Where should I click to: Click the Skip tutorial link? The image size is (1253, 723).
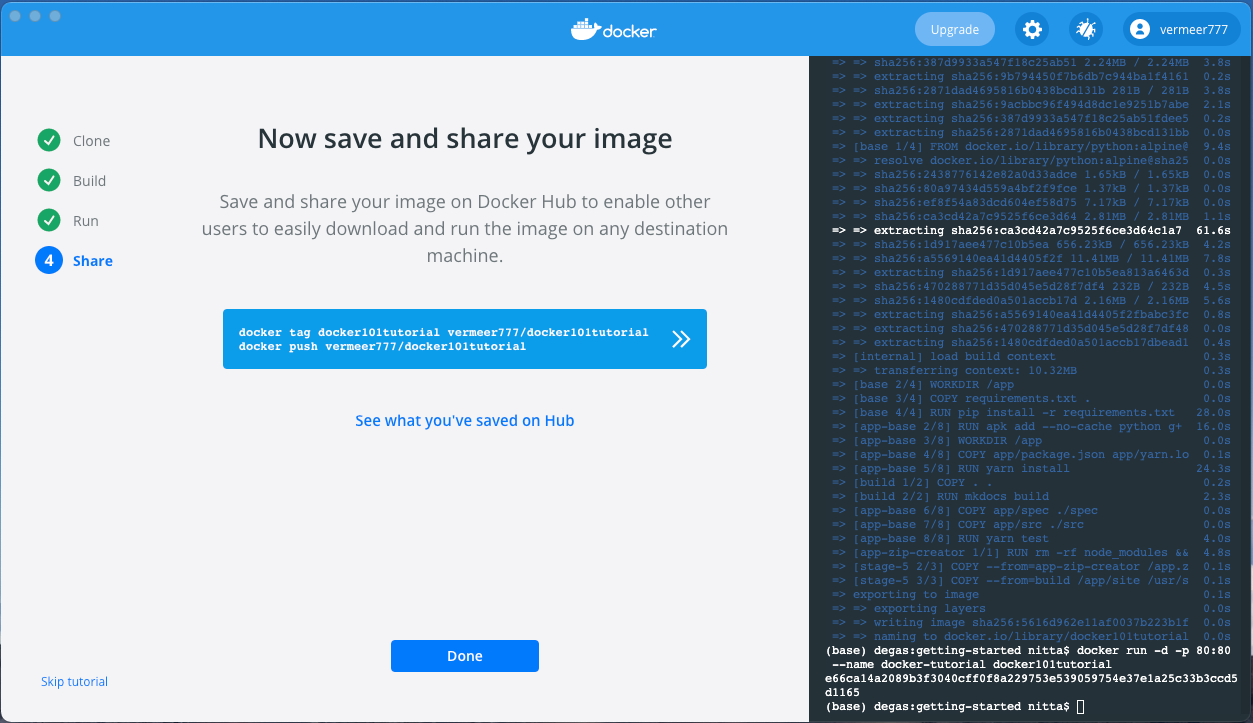(74, 682)
